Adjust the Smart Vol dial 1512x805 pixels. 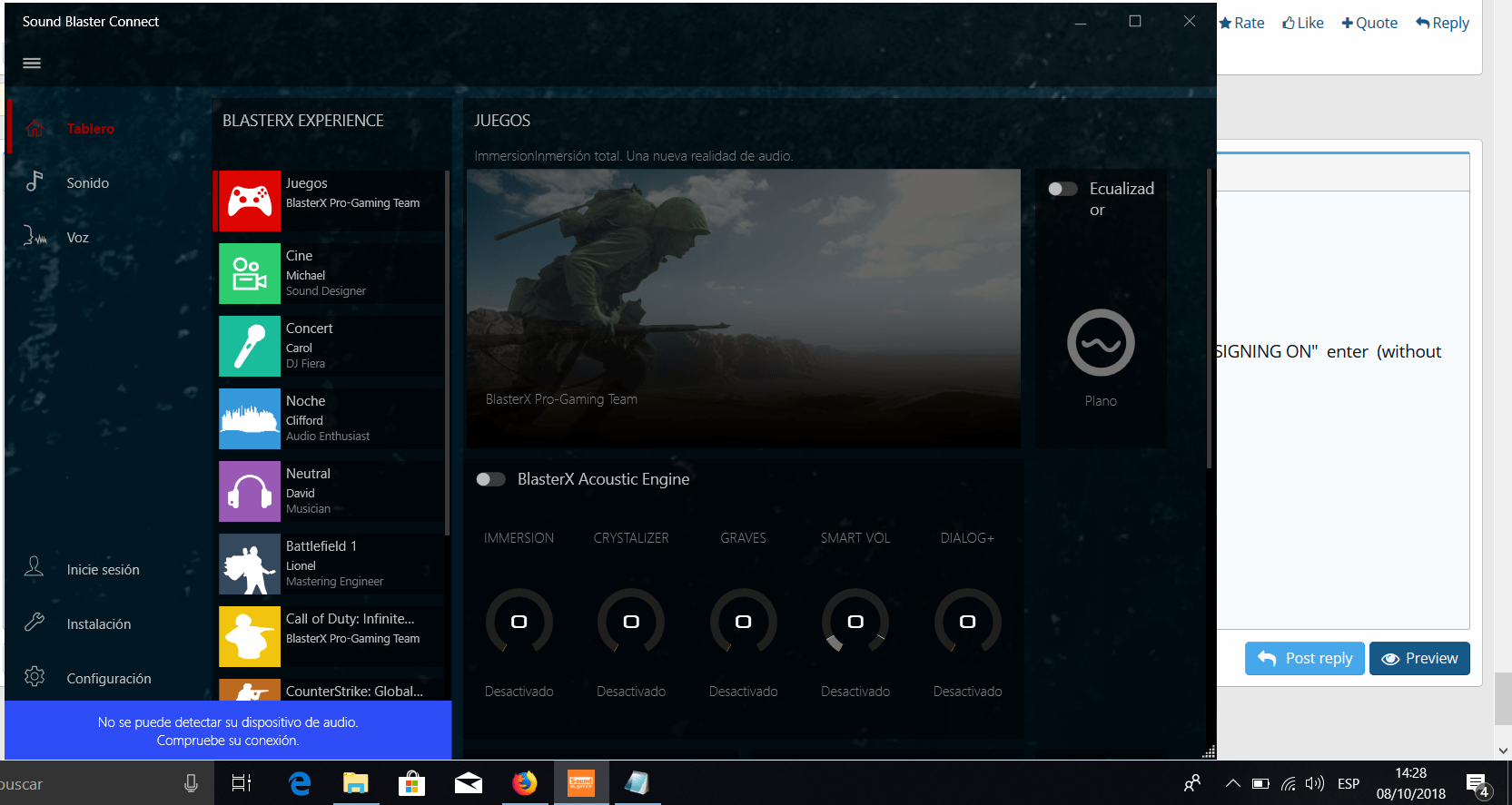(x=855, y=622)
